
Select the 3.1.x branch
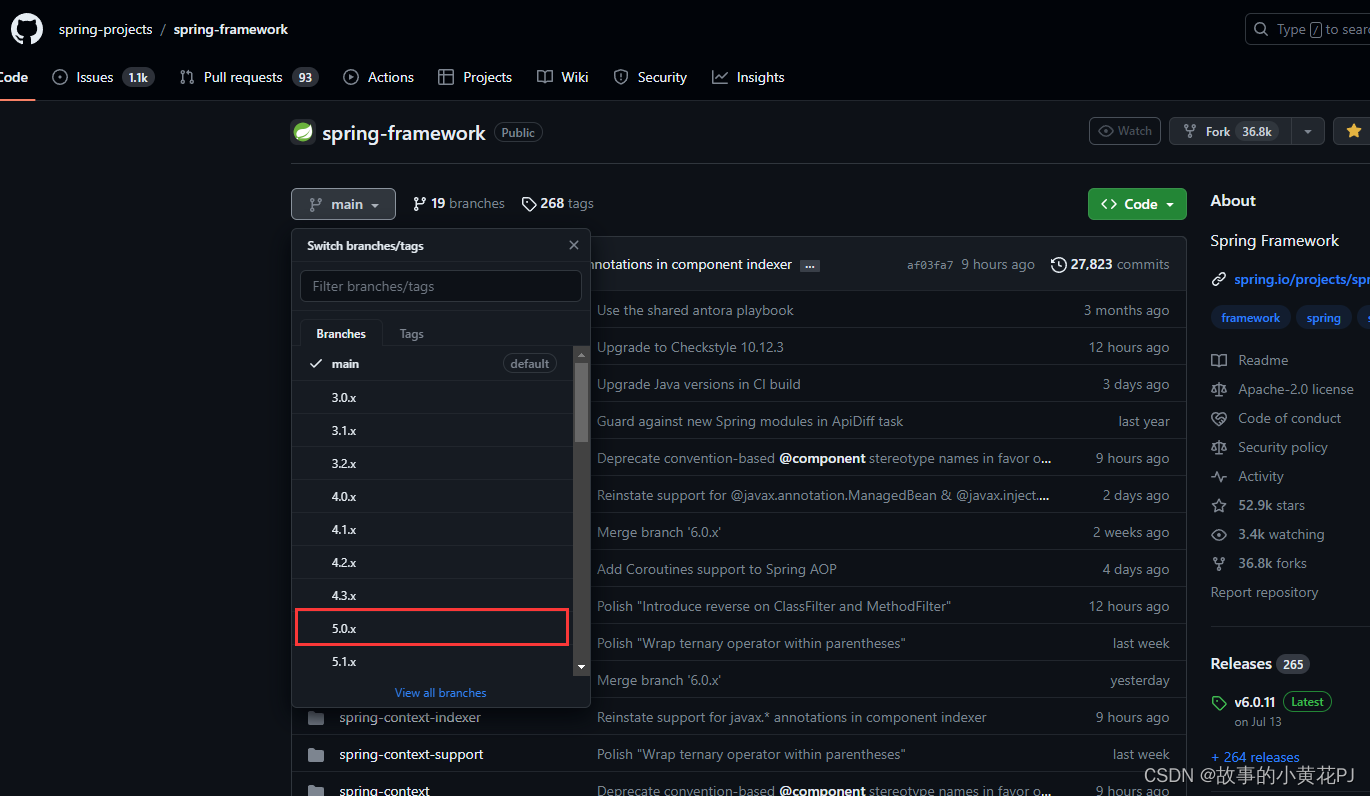[x=432, y=430]
